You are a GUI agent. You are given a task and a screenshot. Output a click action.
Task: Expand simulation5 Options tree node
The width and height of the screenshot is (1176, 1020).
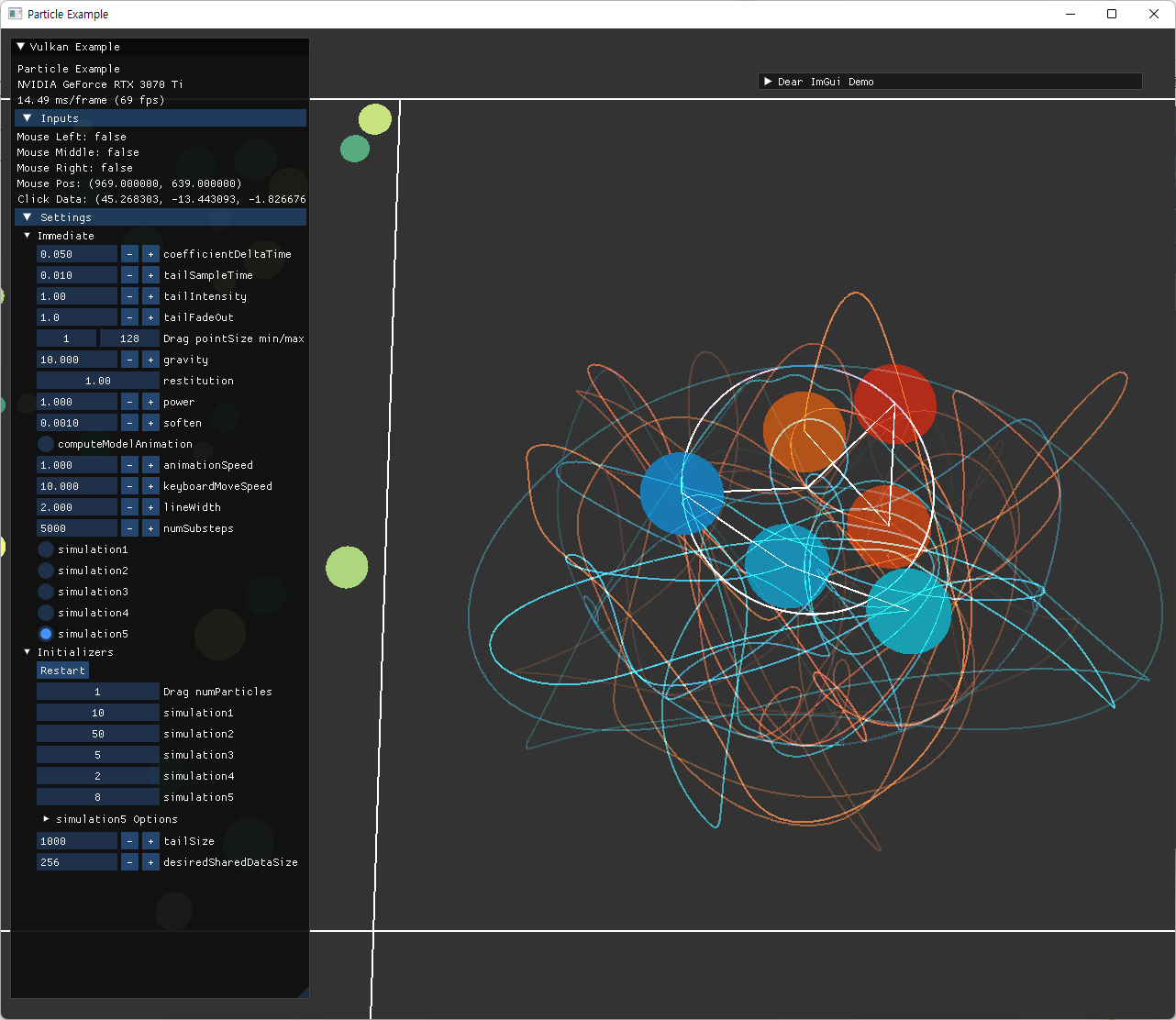pos(46,819)
